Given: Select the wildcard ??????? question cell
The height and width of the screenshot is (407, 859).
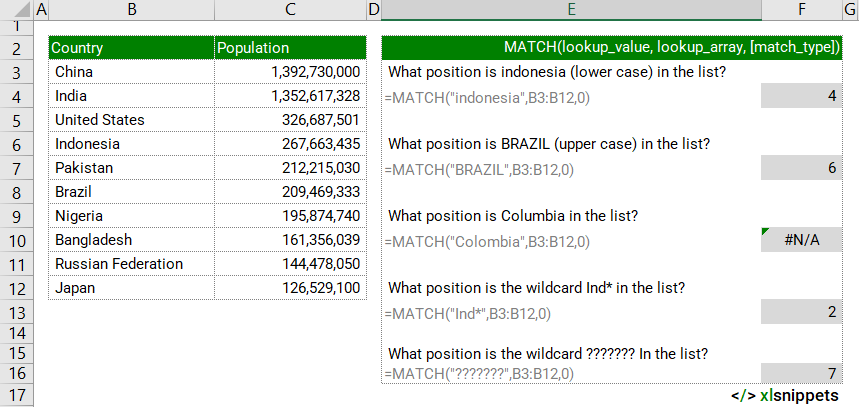Looking at the screenshot, I should [571, 354].
